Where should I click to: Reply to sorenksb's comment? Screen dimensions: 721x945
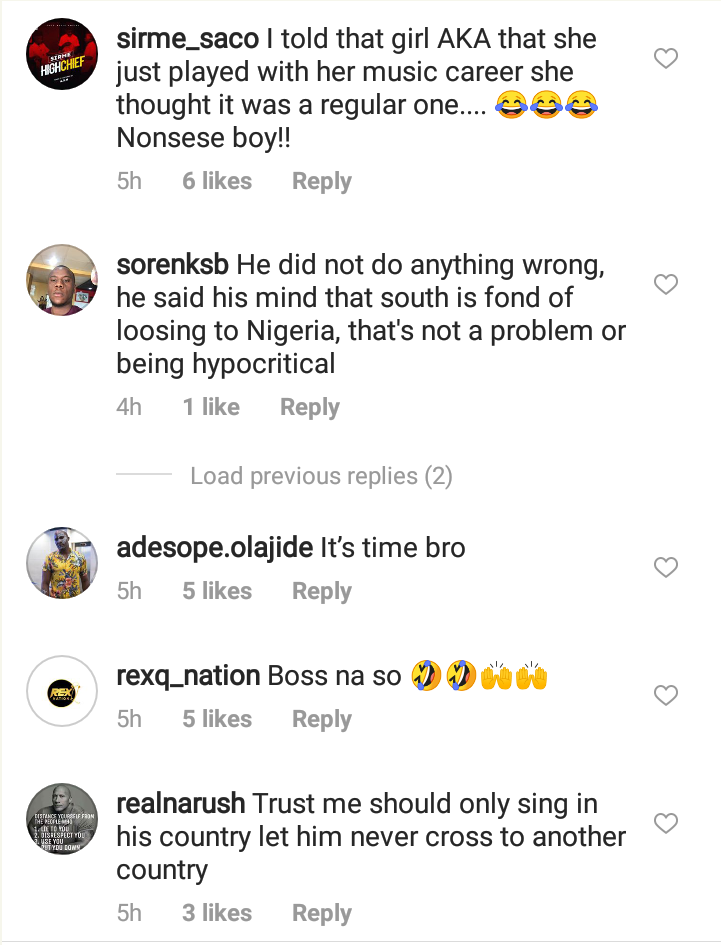coord(310,408)
